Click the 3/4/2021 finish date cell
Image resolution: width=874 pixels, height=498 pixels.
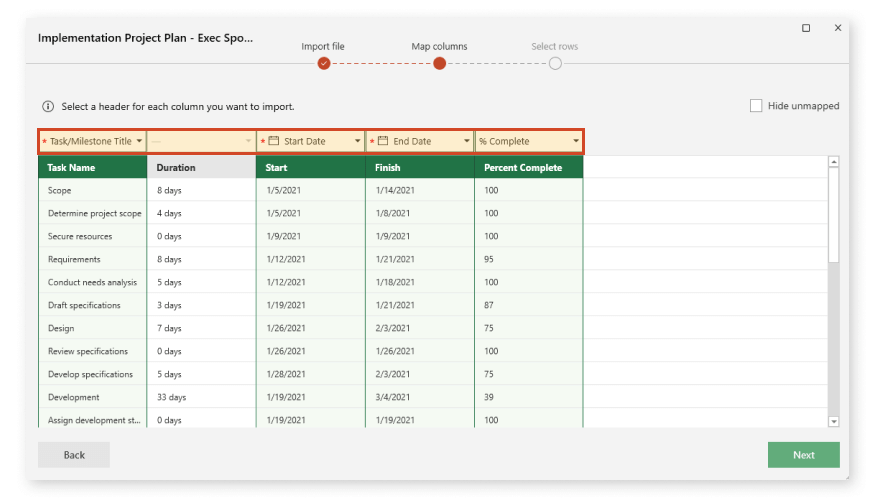point(420,397)
